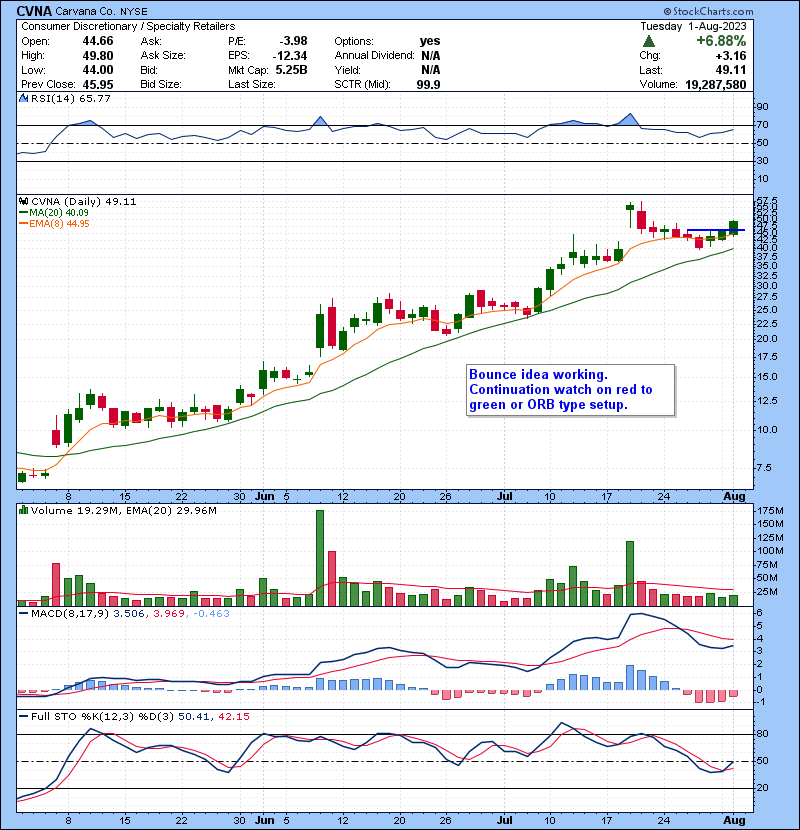Image resolution: width=800 pixels, height=830 pixels.
Task: Select the High value 49.80
Action: point(98,56)
